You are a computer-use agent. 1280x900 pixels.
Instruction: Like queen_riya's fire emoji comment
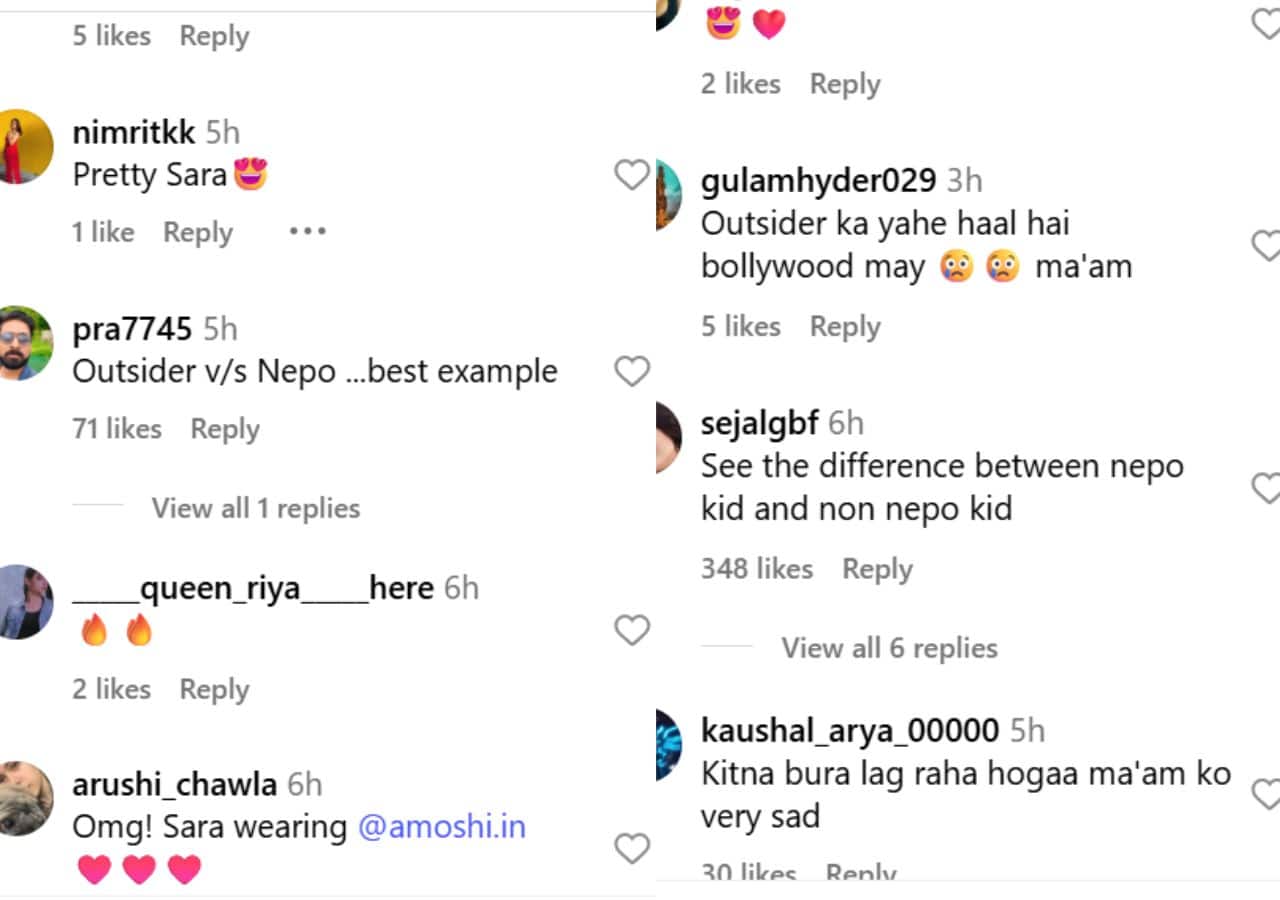(632, 630)
